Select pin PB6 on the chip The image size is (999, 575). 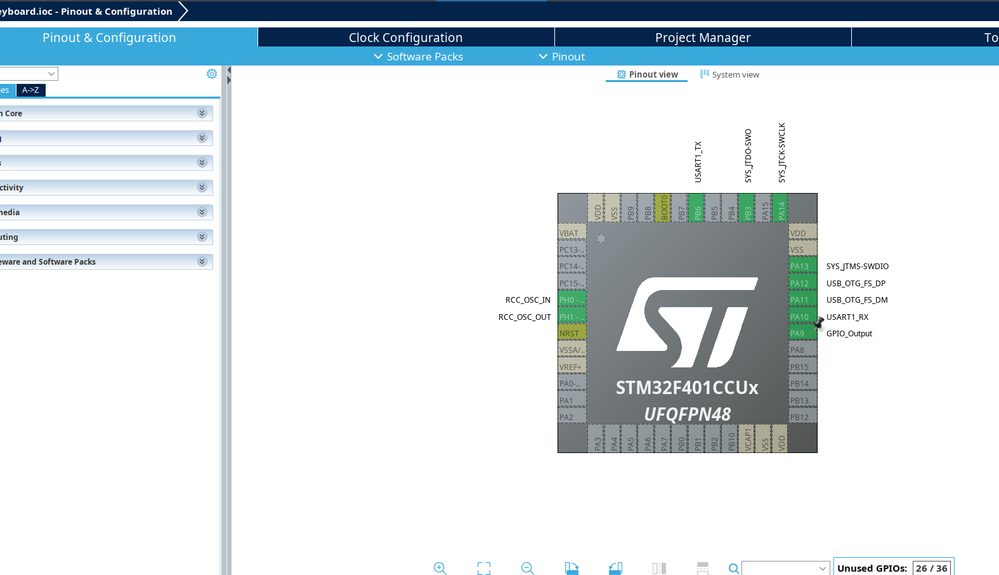point(698,208)
